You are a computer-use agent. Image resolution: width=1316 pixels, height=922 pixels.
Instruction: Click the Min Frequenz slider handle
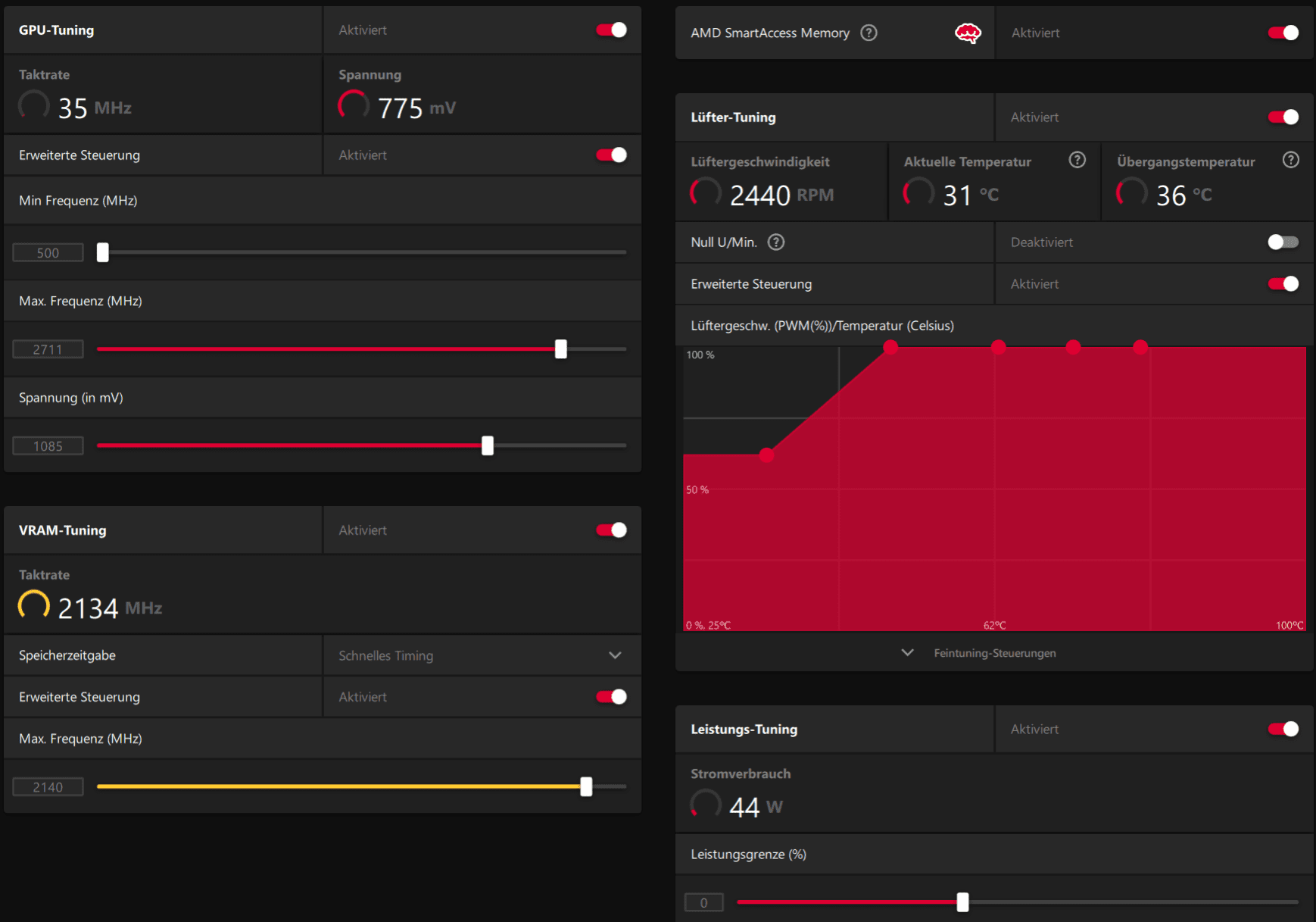pyautogui.click(x=103, y=252)
